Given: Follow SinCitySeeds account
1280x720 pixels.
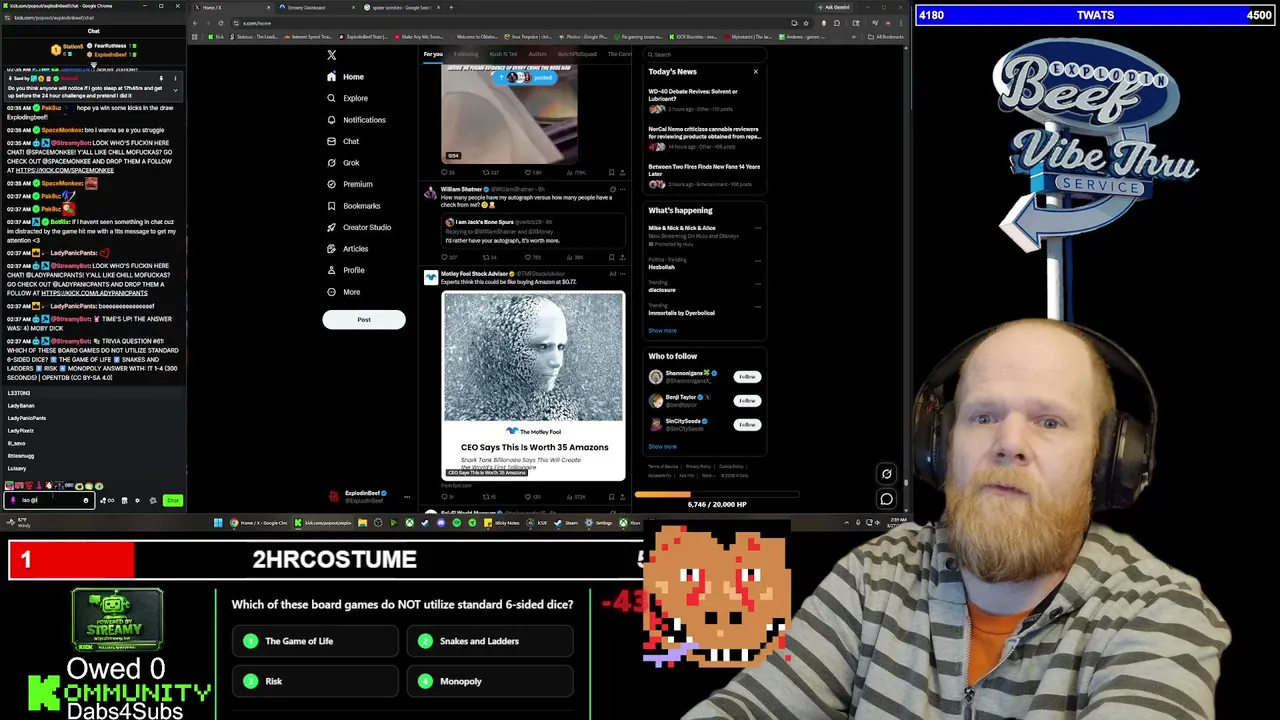Looking at the screenshot, I should pos(747,424).
